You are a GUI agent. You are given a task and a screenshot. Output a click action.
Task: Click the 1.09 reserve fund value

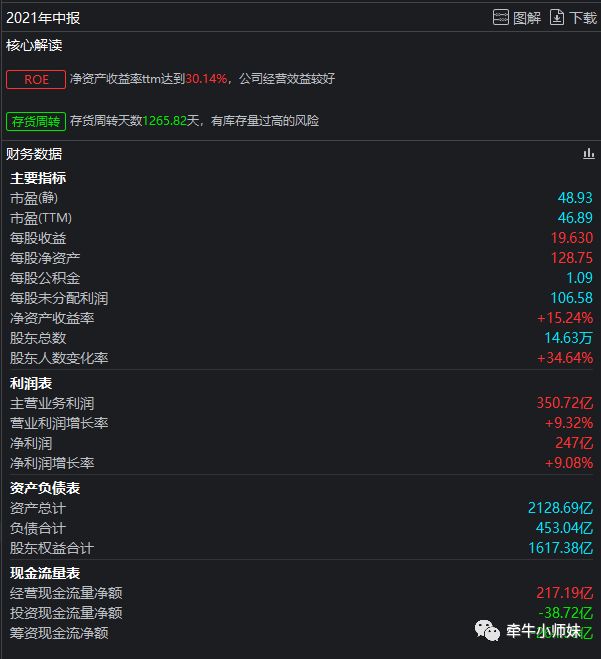coord(580,278)
